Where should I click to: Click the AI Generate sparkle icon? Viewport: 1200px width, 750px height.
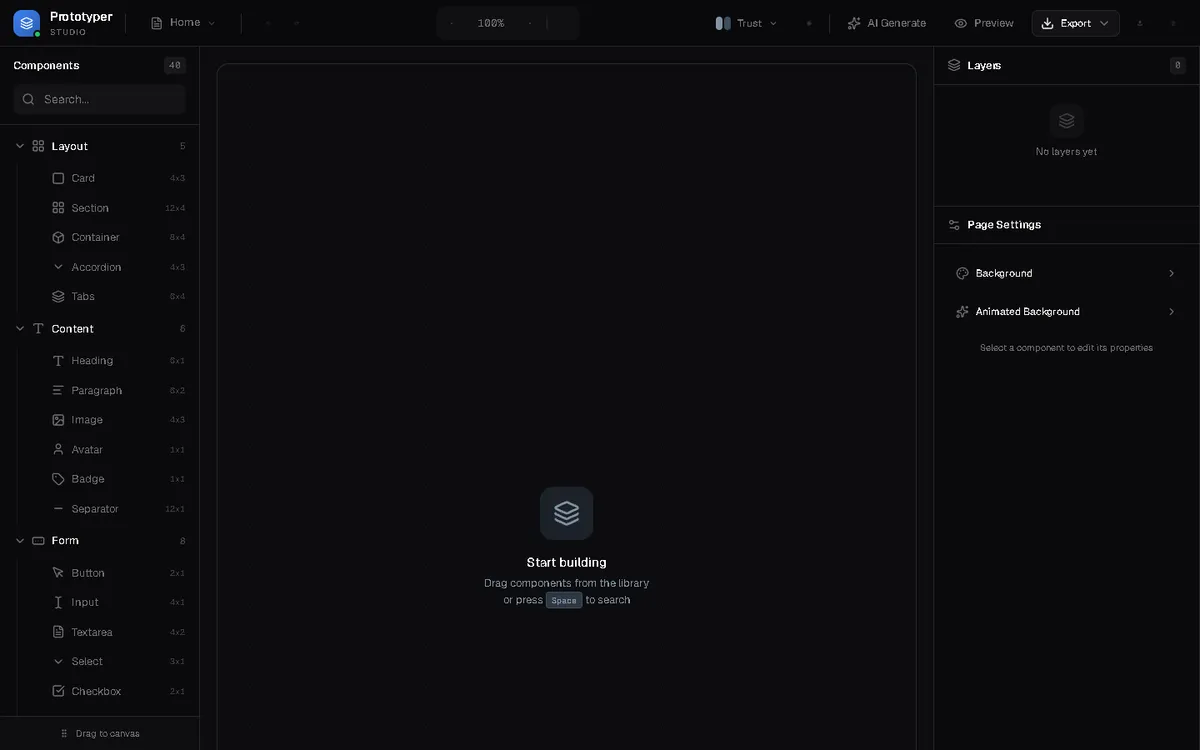[x=854, y=23]
